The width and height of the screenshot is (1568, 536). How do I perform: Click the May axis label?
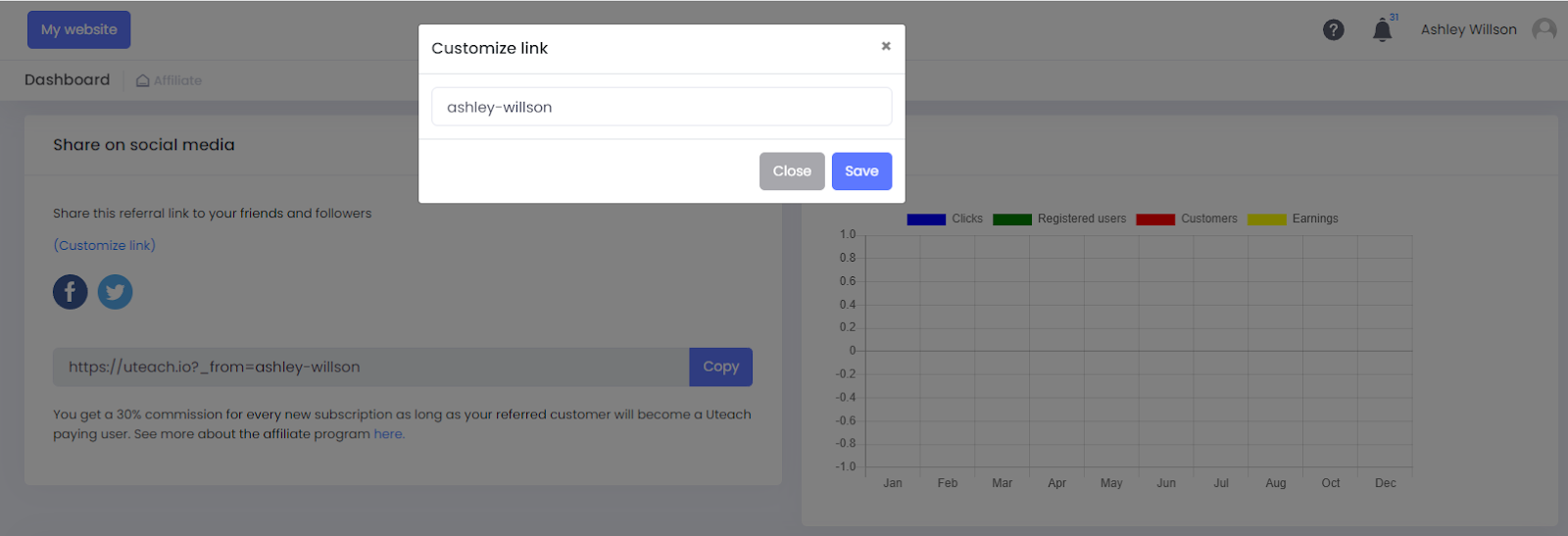tap(1111, 483)
